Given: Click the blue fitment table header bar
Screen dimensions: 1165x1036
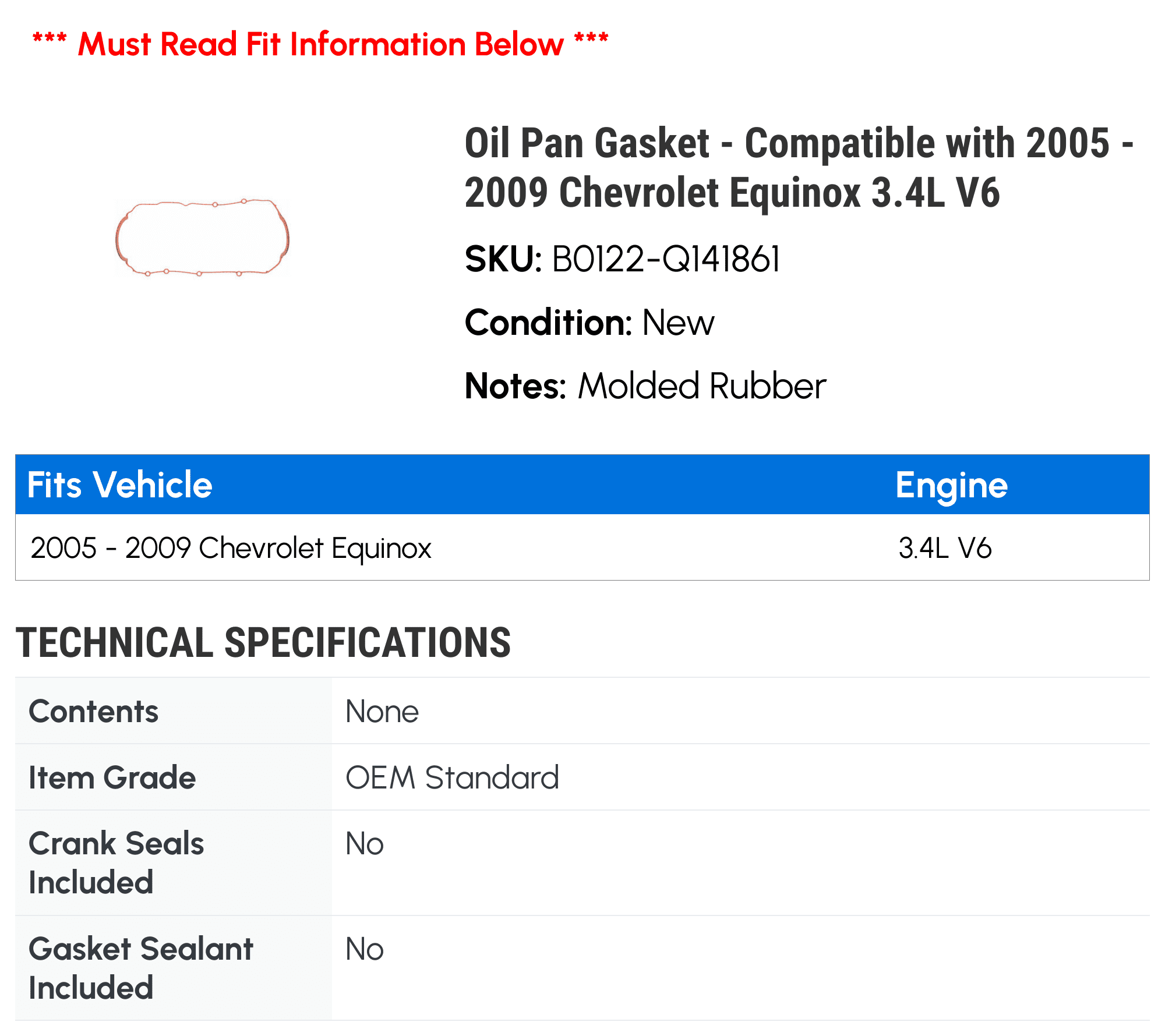Looking at the screenshot, I should point(582,485).
